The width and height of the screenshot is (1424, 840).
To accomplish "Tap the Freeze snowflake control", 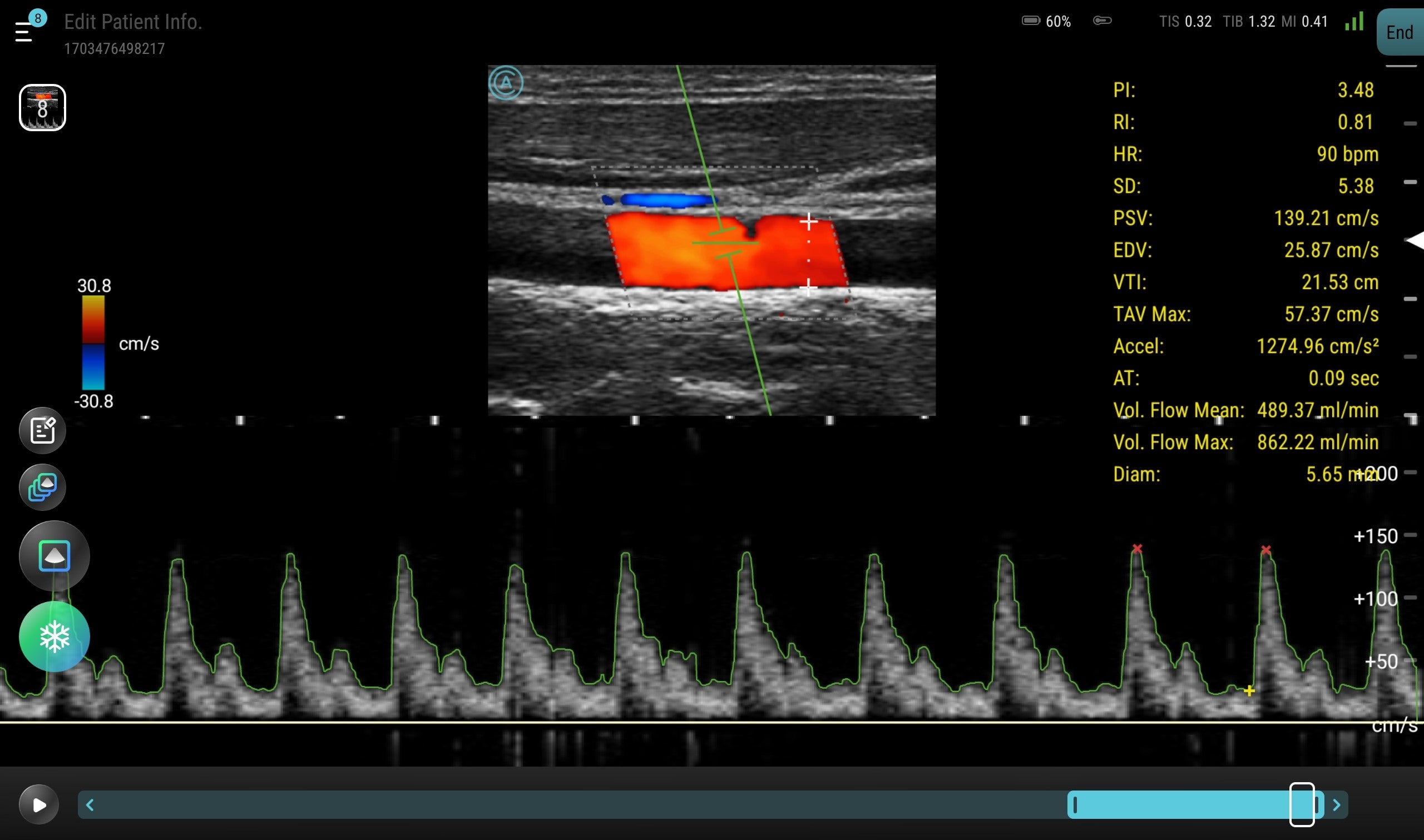I will coord(54,636).
